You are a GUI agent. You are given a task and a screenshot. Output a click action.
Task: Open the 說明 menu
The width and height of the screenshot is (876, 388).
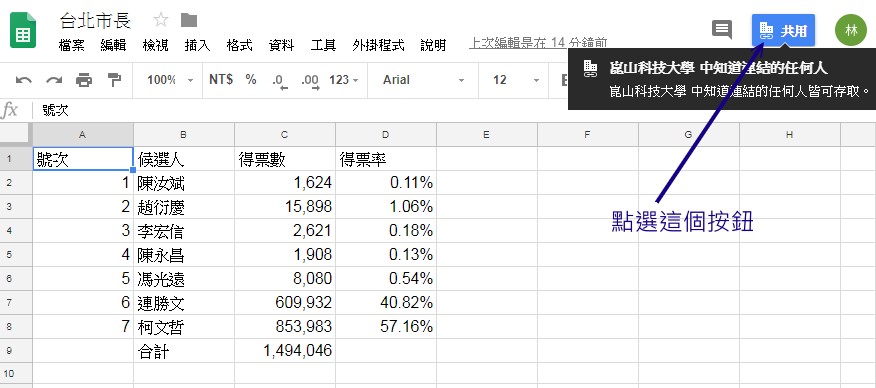[434, 45]
